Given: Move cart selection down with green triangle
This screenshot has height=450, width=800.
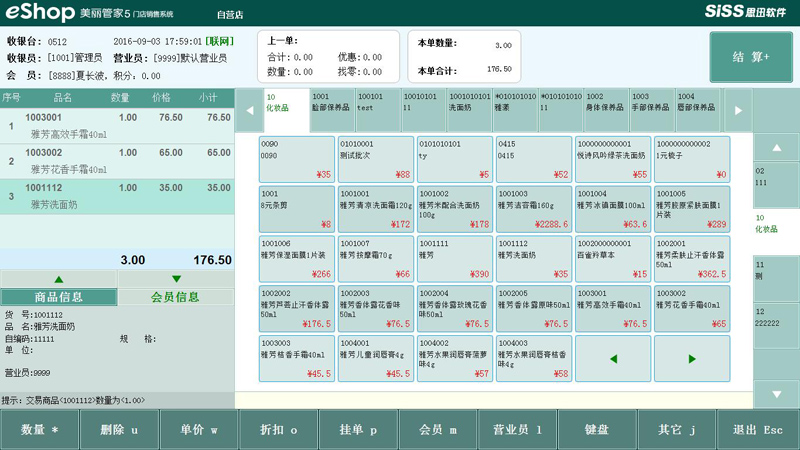Looking at the screenshot, I should (x=176, y=279).
